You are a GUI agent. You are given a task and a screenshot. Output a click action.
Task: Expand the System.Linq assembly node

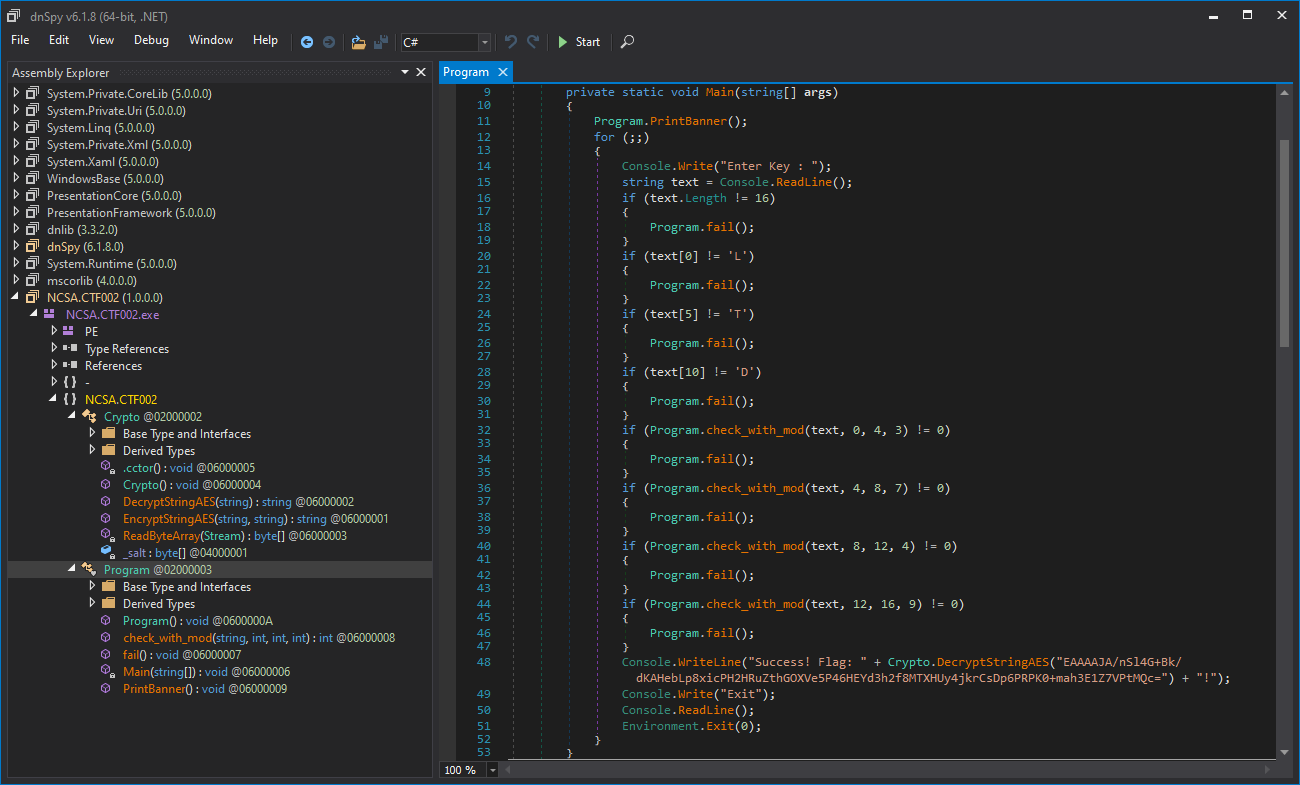click(x=16, y=127)
